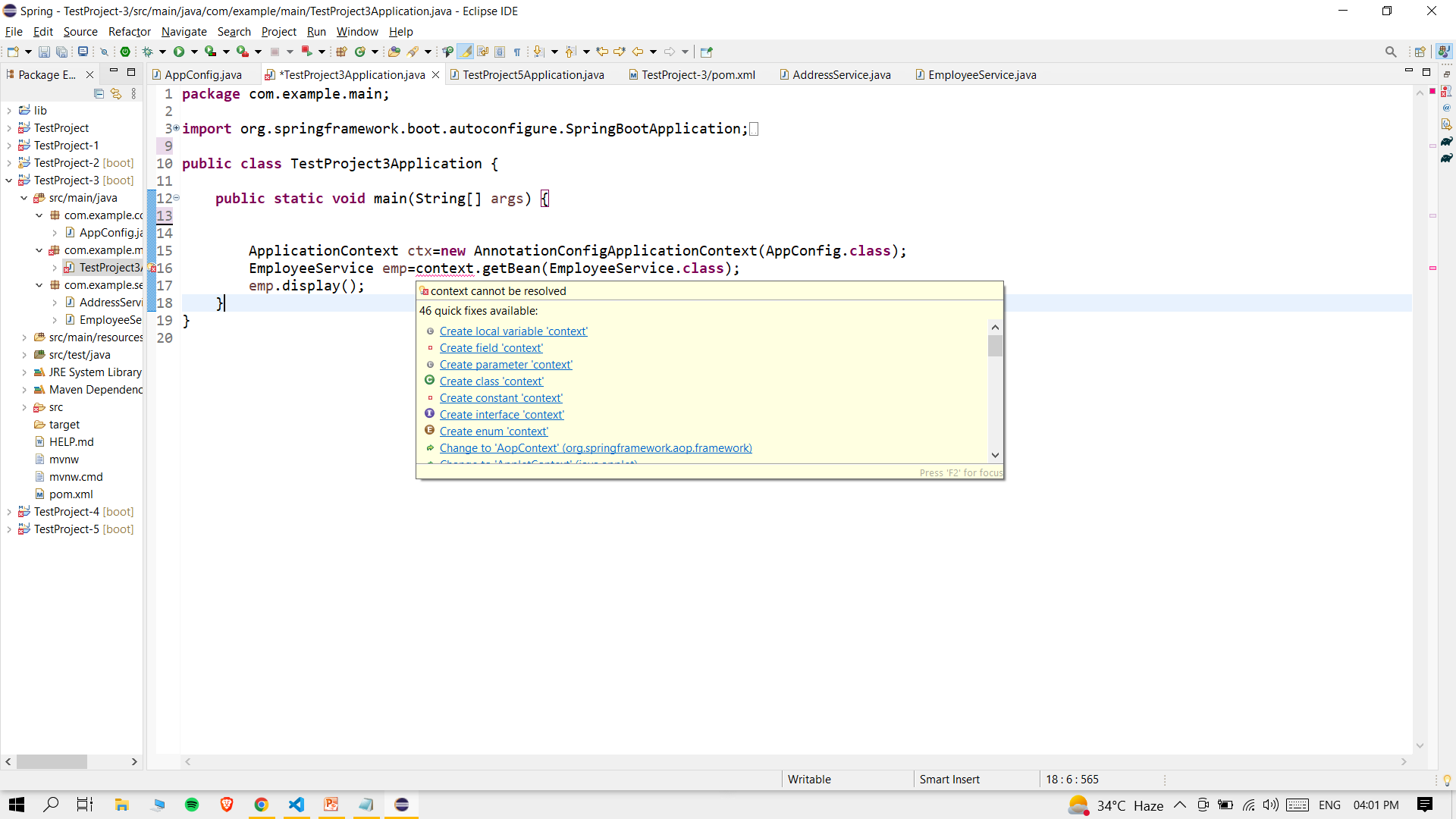Click the Next Annotation arrow icon
1456x819 pixels.
click(x=538, y=52)
